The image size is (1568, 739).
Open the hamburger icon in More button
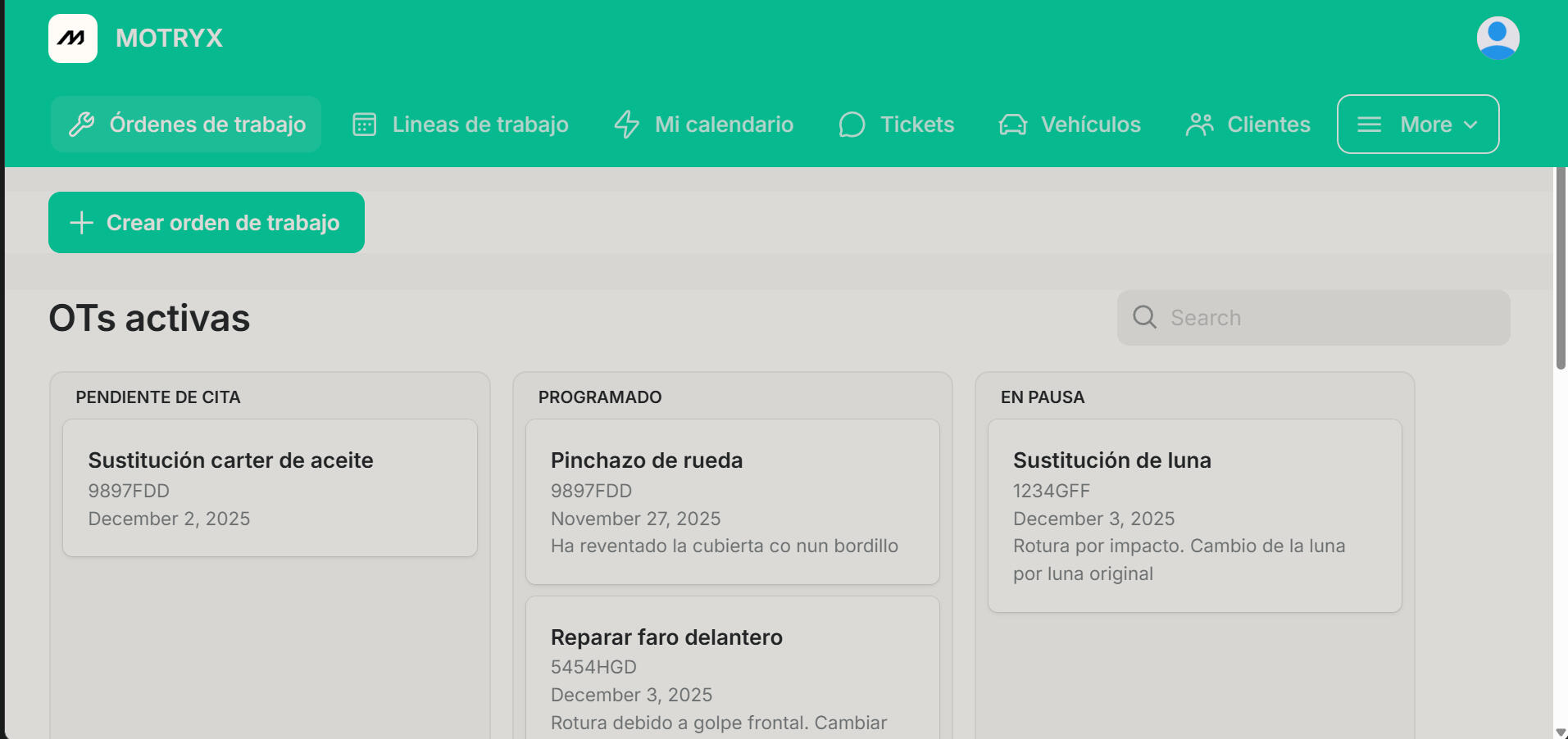pos(1369,125)
